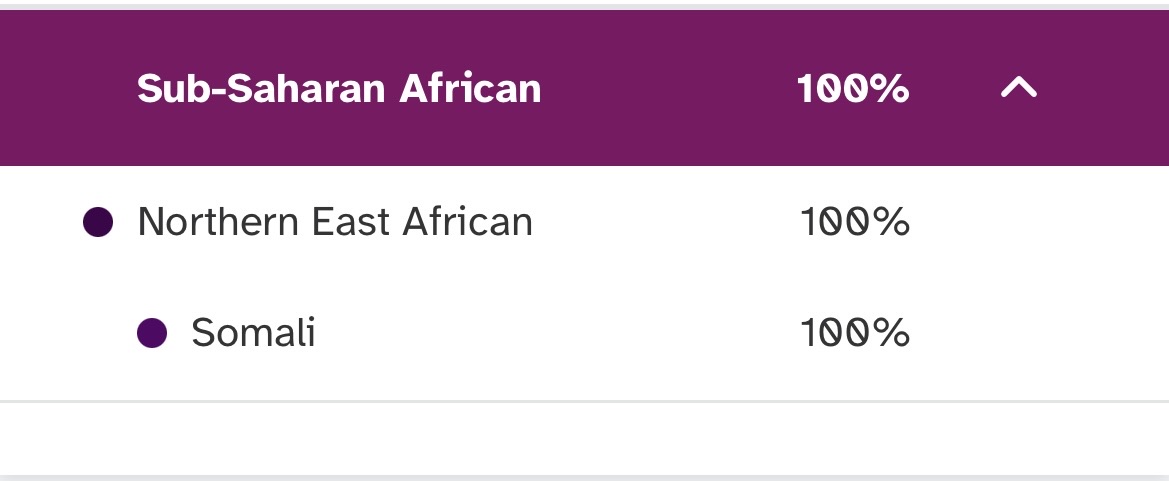Collapse the Sub-Saharan African section chevron

coord(1018,89)
